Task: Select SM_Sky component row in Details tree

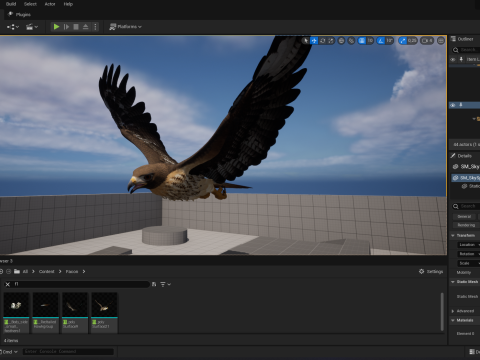Action: pos(466,178)
